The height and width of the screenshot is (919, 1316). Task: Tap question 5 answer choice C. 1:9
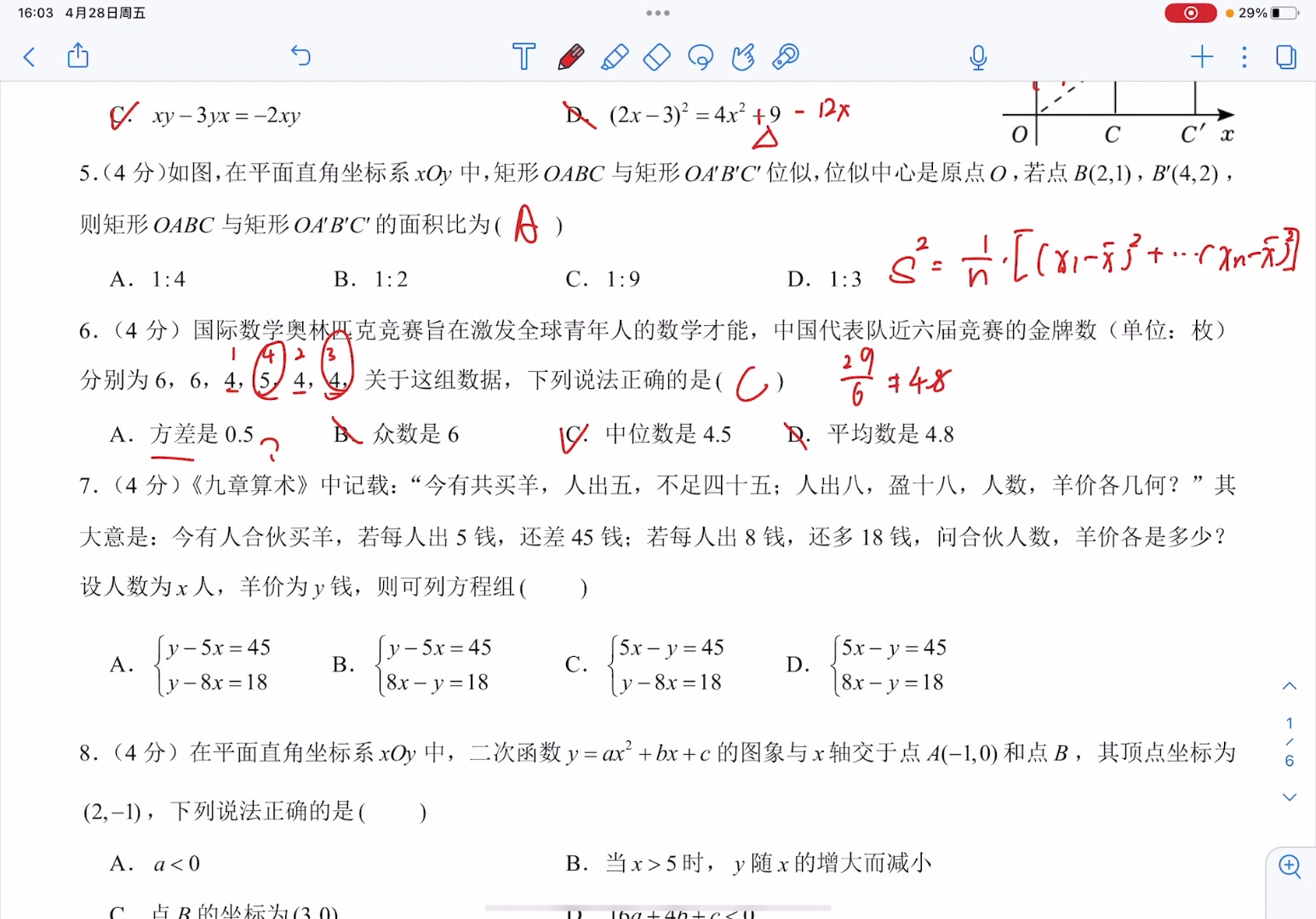point(603,279)
